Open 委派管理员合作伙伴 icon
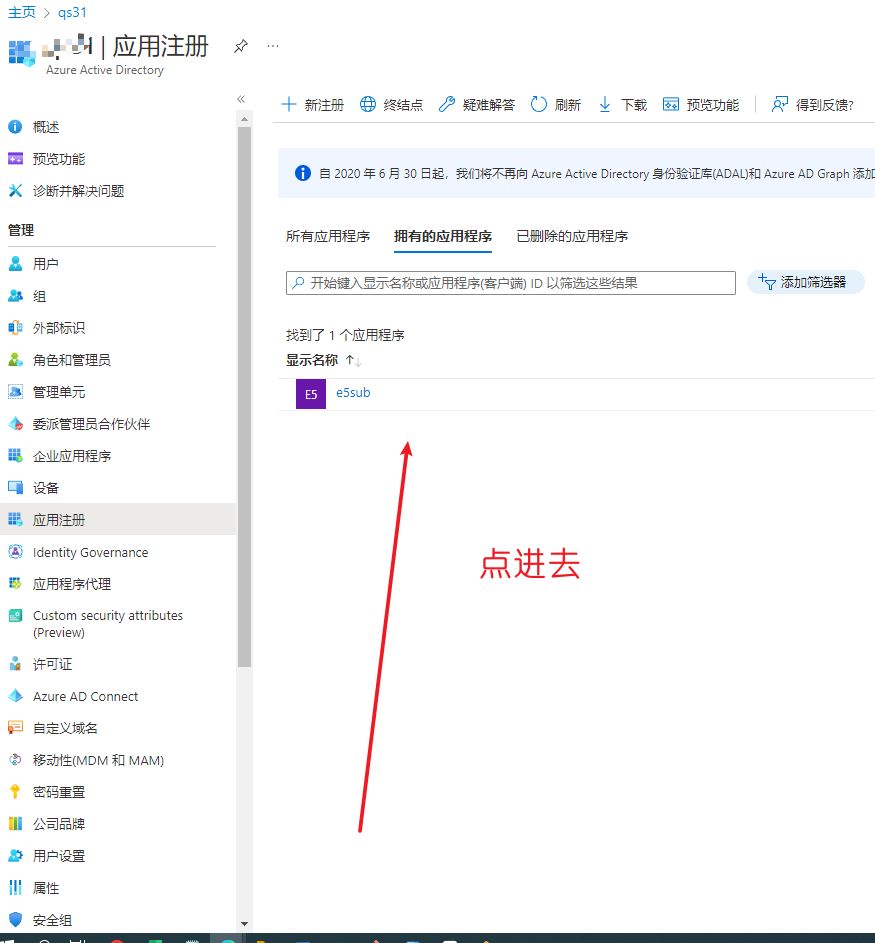 coord(15,423)
